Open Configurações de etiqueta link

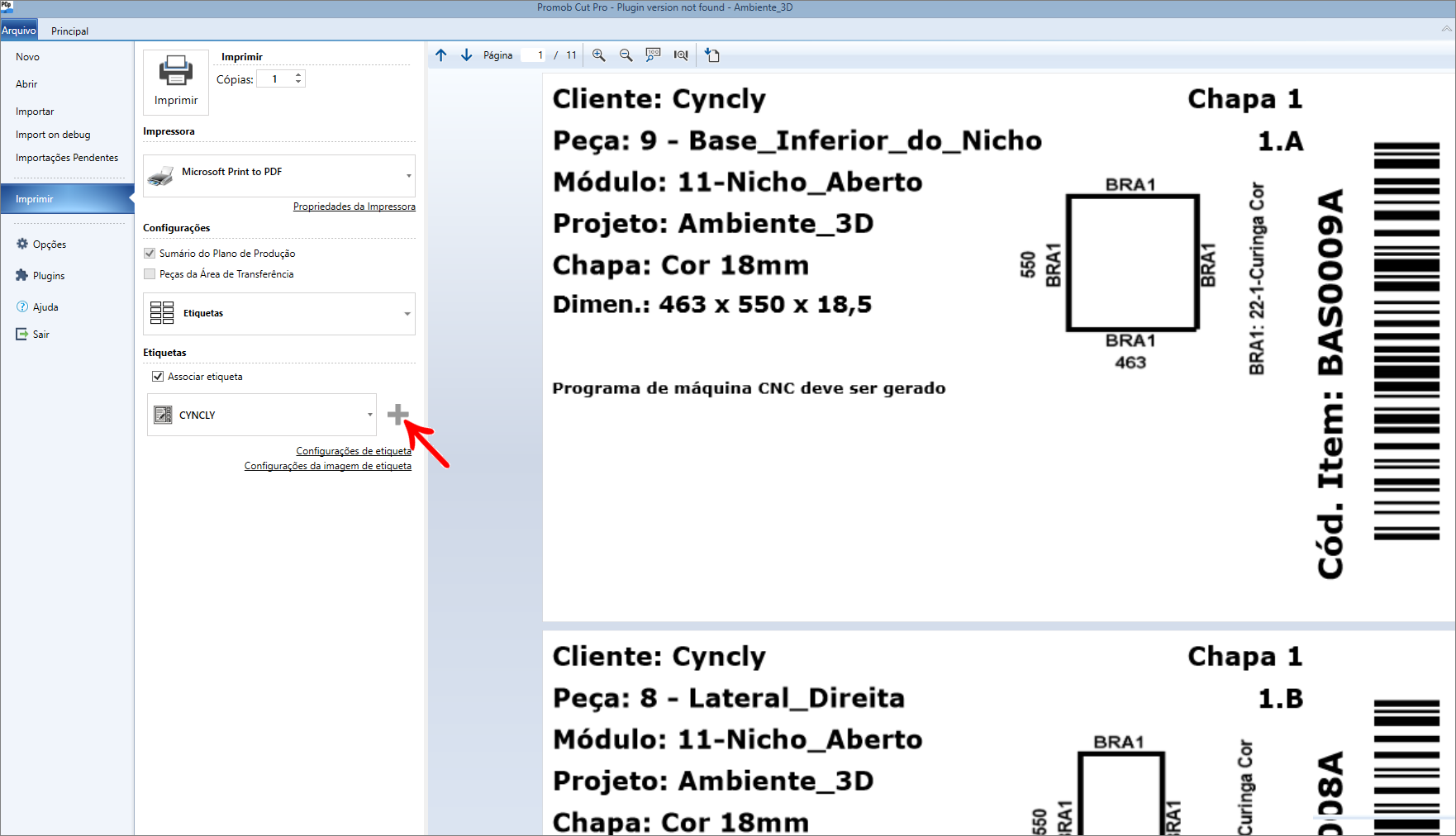354,451
